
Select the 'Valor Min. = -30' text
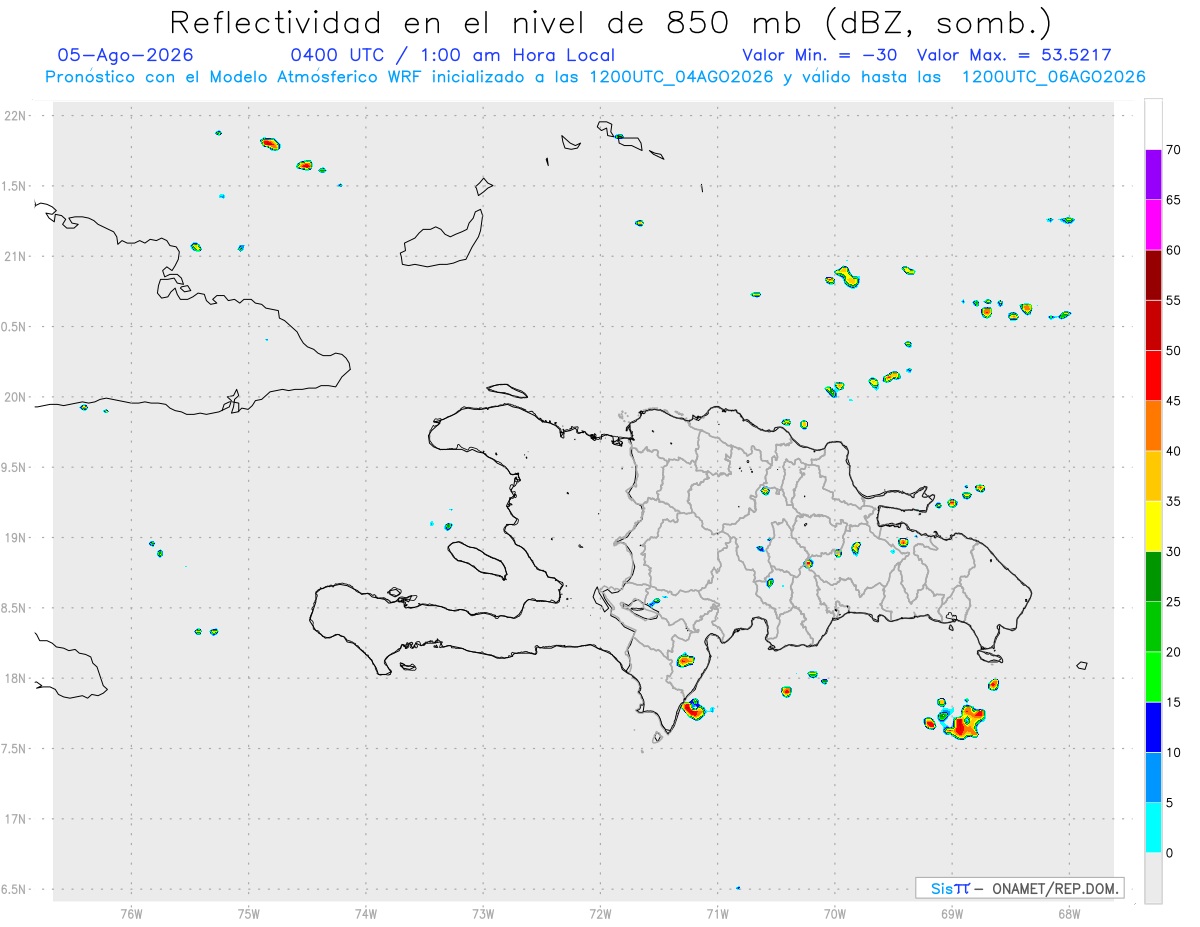coord(822,55)
